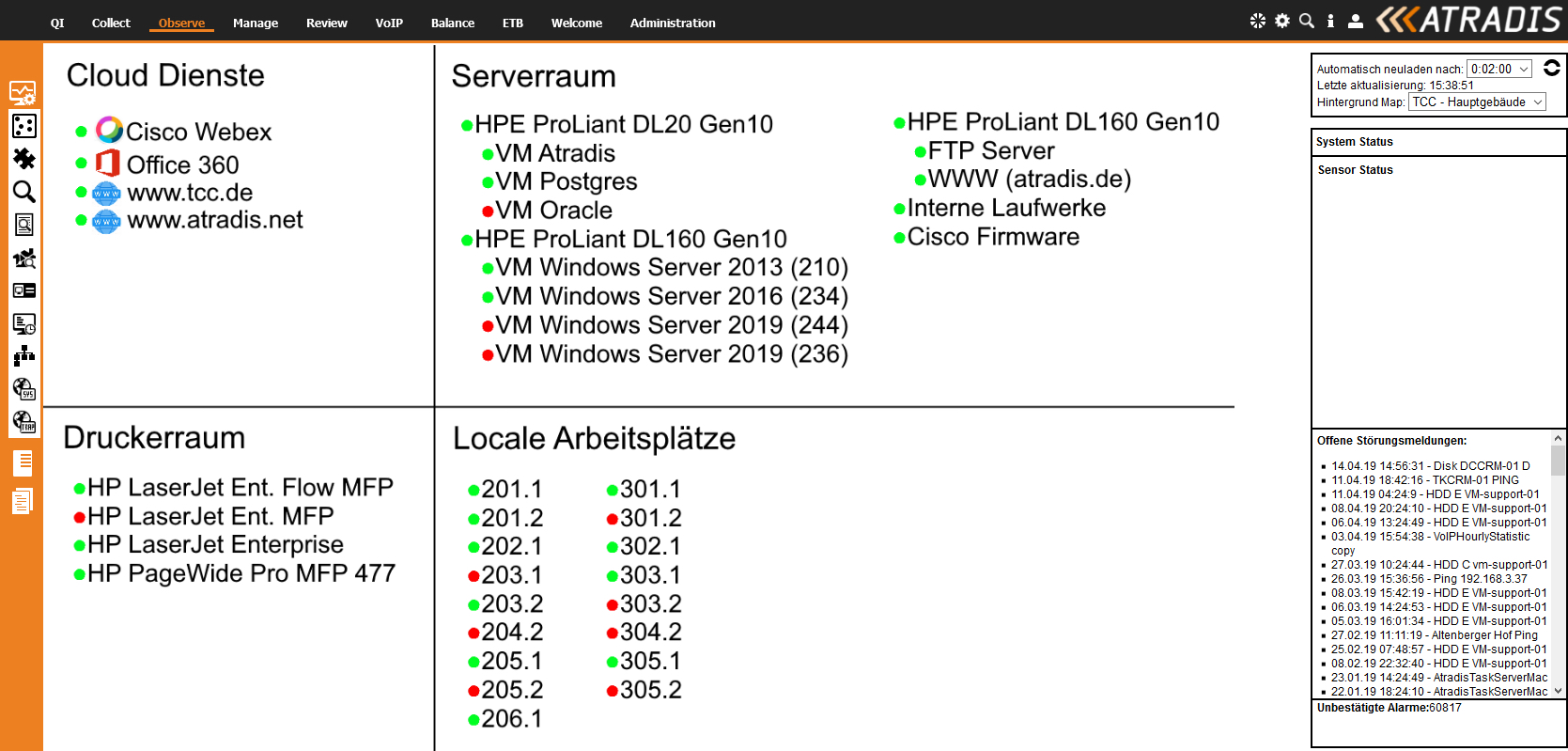Image resolution: width=1568 pixels, height=751 pixels.
Task: Click the Office 360 service link
Action: [x=183, y=164]
